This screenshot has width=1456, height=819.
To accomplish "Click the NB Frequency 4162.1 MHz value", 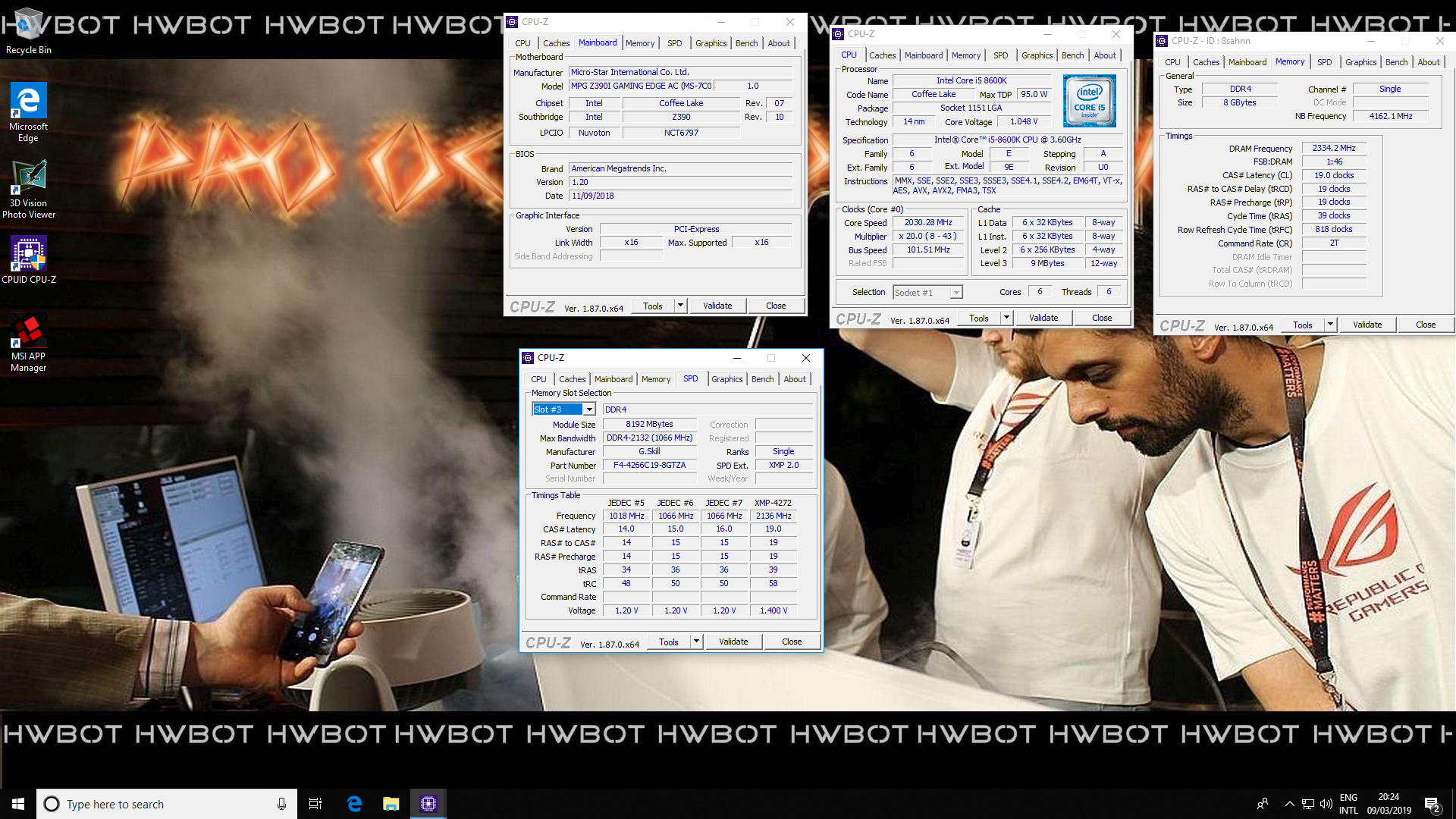I will tap(1391, 117).
